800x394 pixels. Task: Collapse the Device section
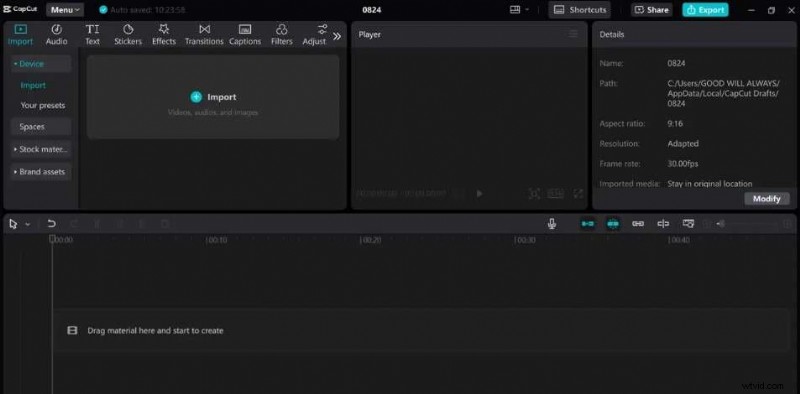coord(41,64)
